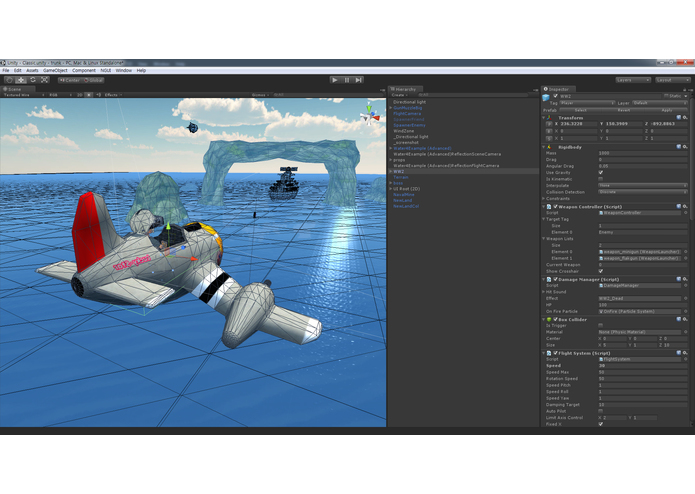The height and width of the screenshot is (494, 695).
Task: Open the File menu
Action: [6, 70]
